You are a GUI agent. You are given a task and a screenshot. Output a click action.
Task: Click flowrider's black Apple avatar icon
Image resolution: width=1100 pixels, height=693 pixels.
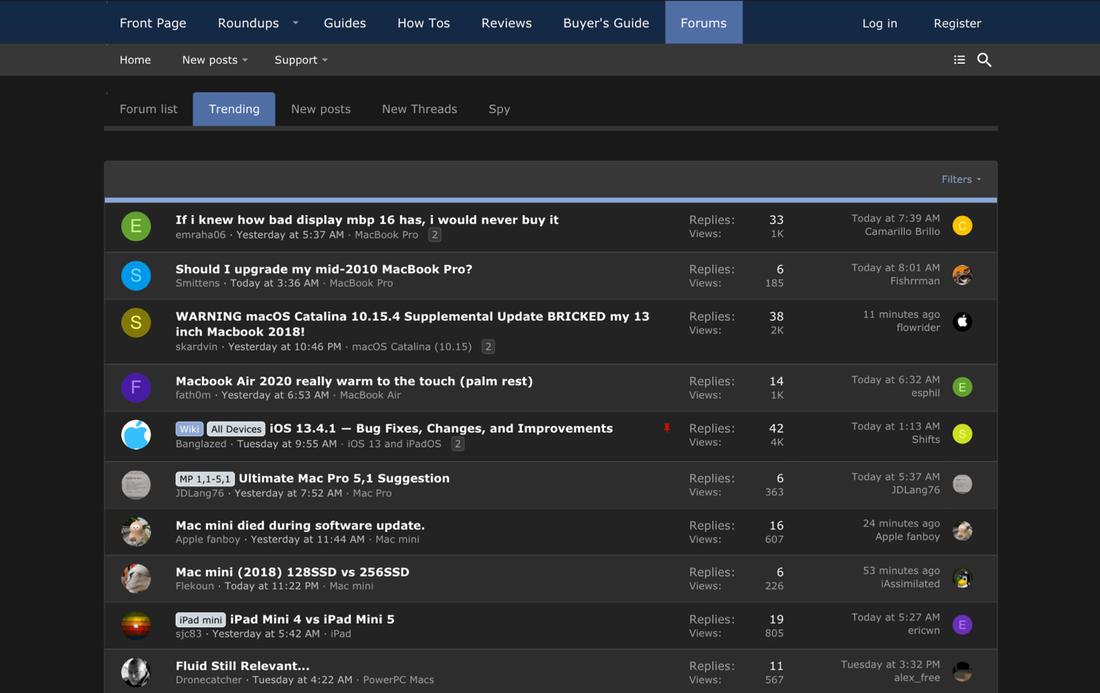click(962, 322)
